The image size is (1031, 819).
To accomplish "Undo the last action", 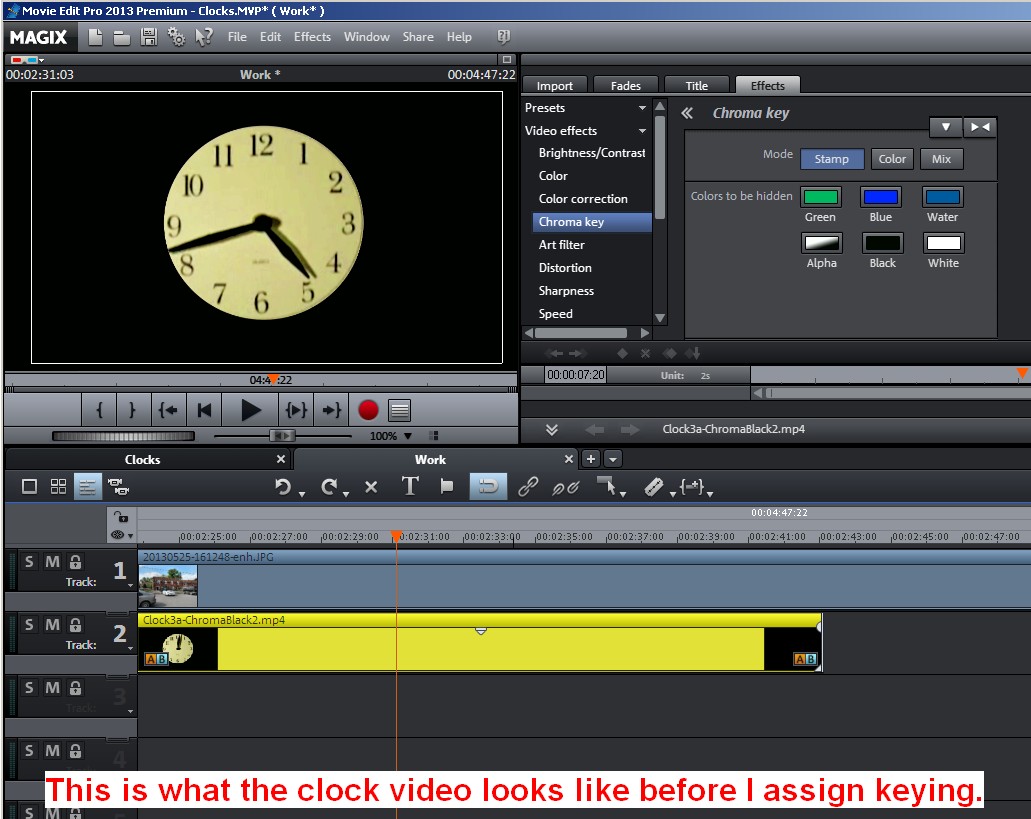I will pyautogui.click(x=283, y=487).
